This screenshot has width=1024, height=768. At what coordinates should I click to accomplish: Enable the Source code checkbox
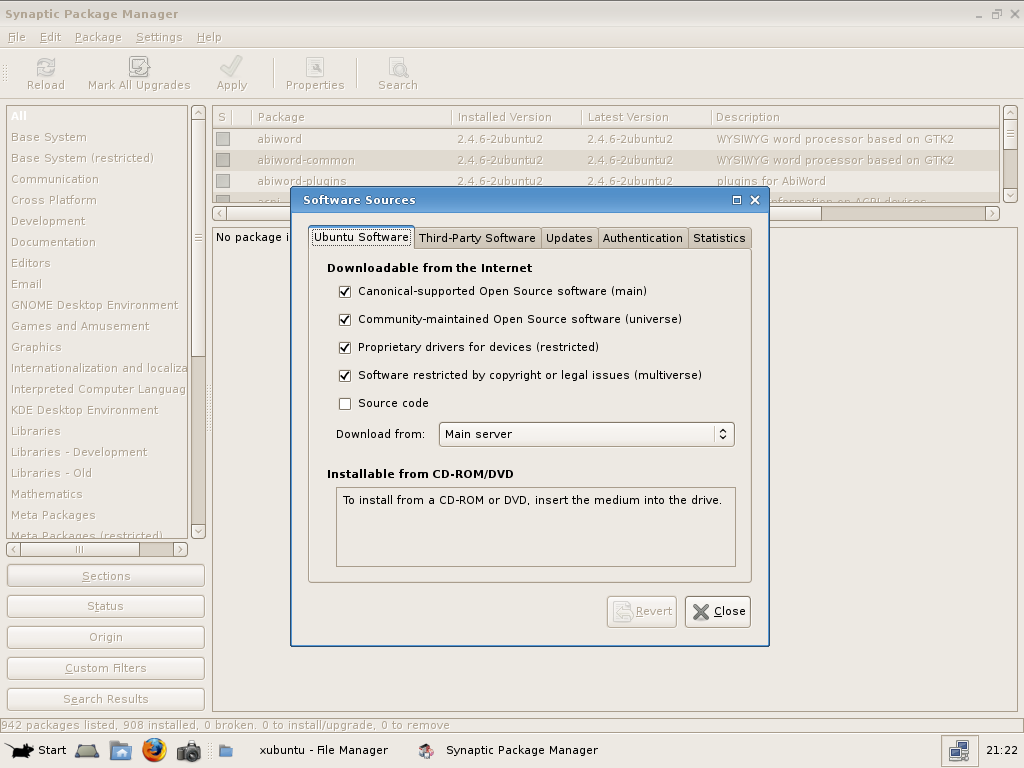click(x=345, y=404)
